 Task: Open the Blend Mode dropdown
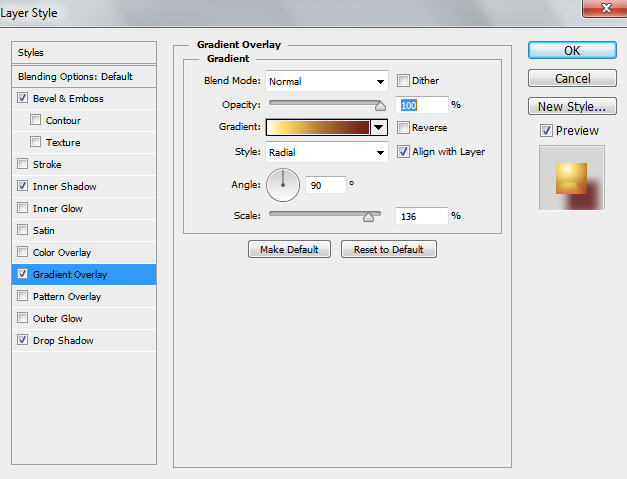327,81
